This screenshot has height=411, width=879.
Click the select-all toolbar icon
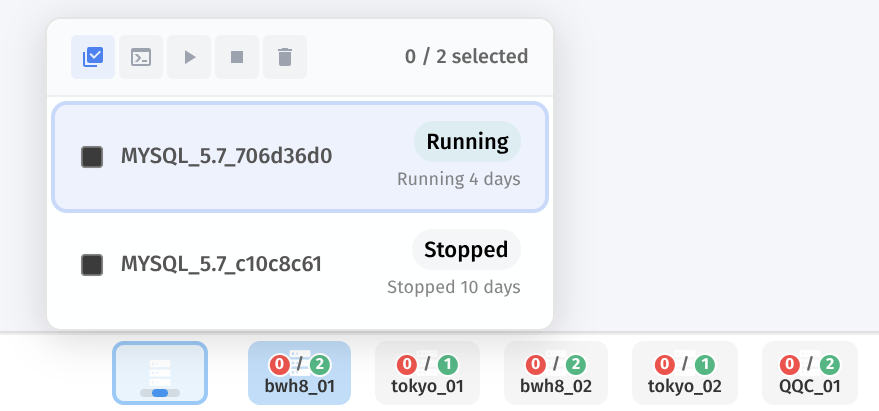tap(93, 57)
